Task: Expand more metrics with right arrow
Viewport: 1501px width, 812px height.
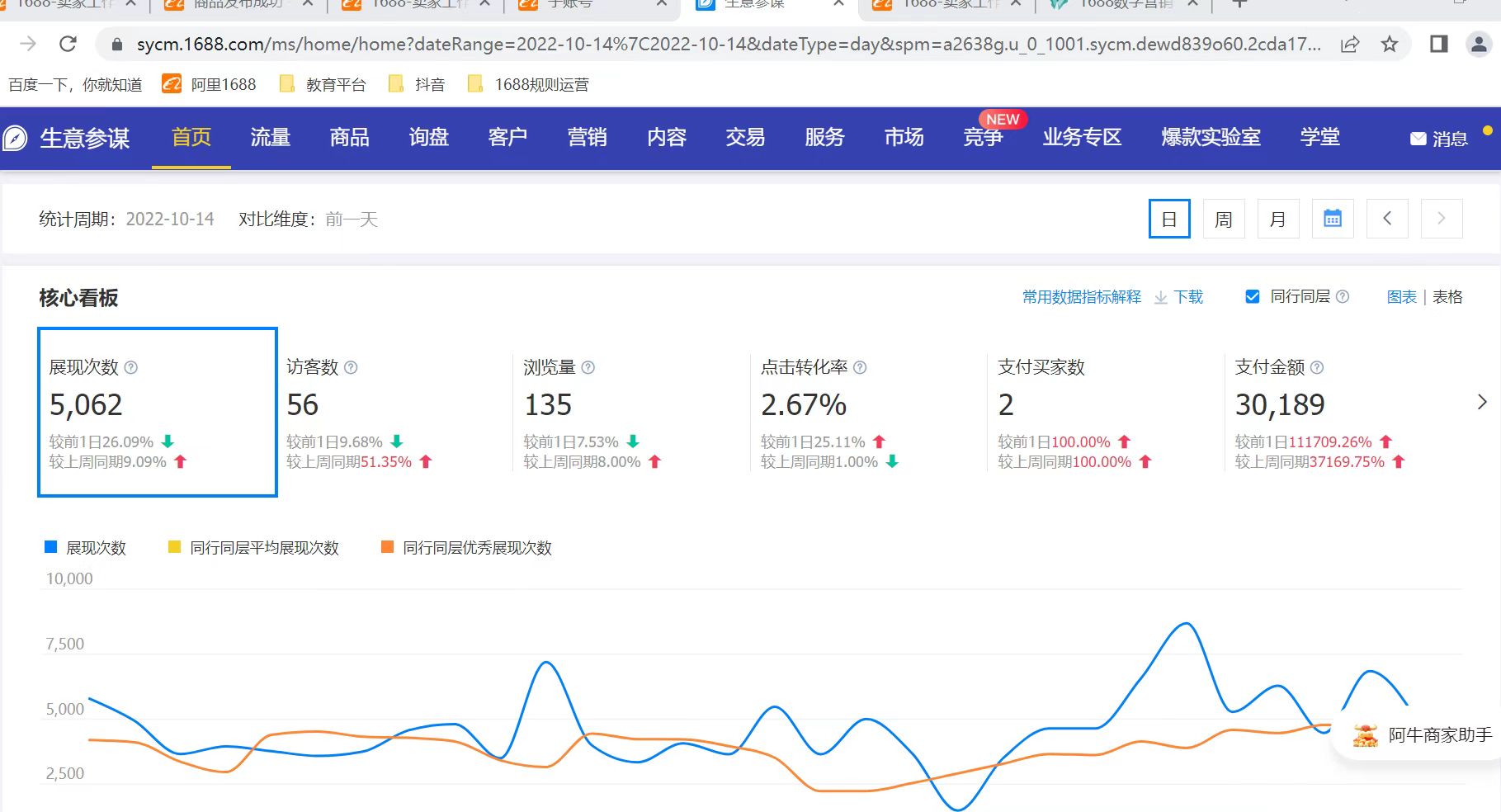Action: pyautogui.click(x=1481, y=402)
